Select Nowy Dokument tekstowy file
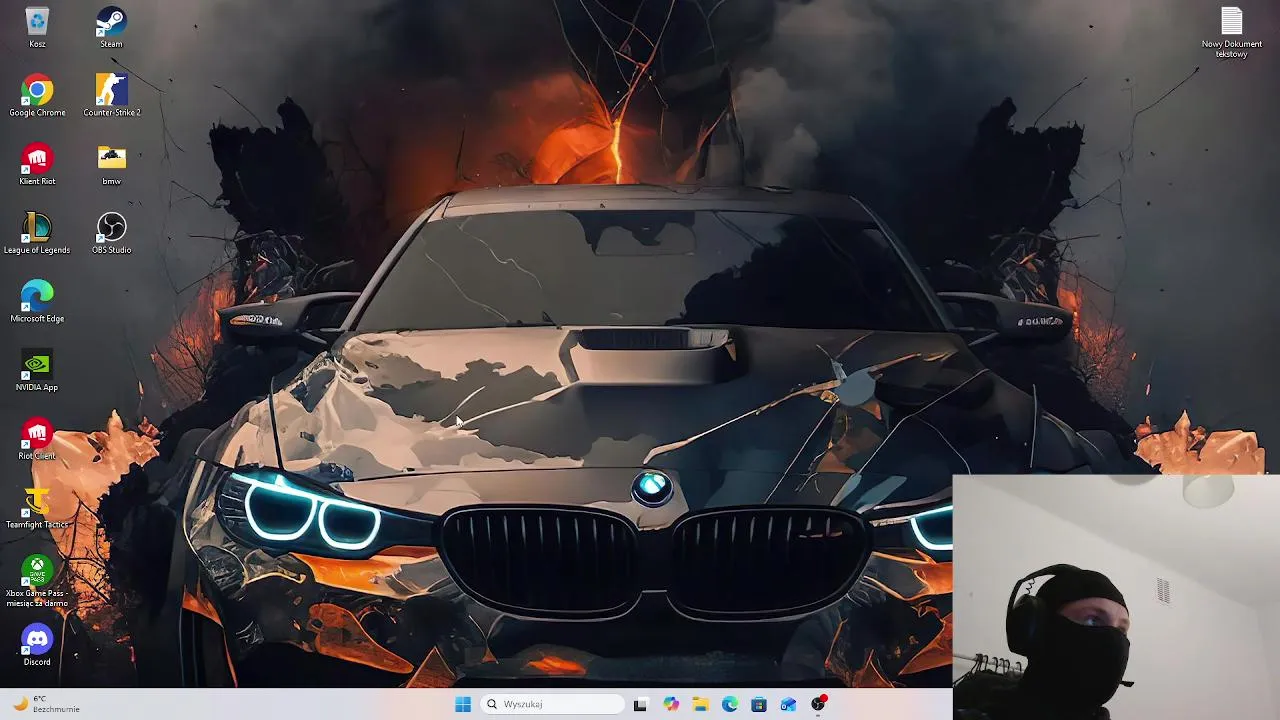1280x720 pixels. (1231, 32)
